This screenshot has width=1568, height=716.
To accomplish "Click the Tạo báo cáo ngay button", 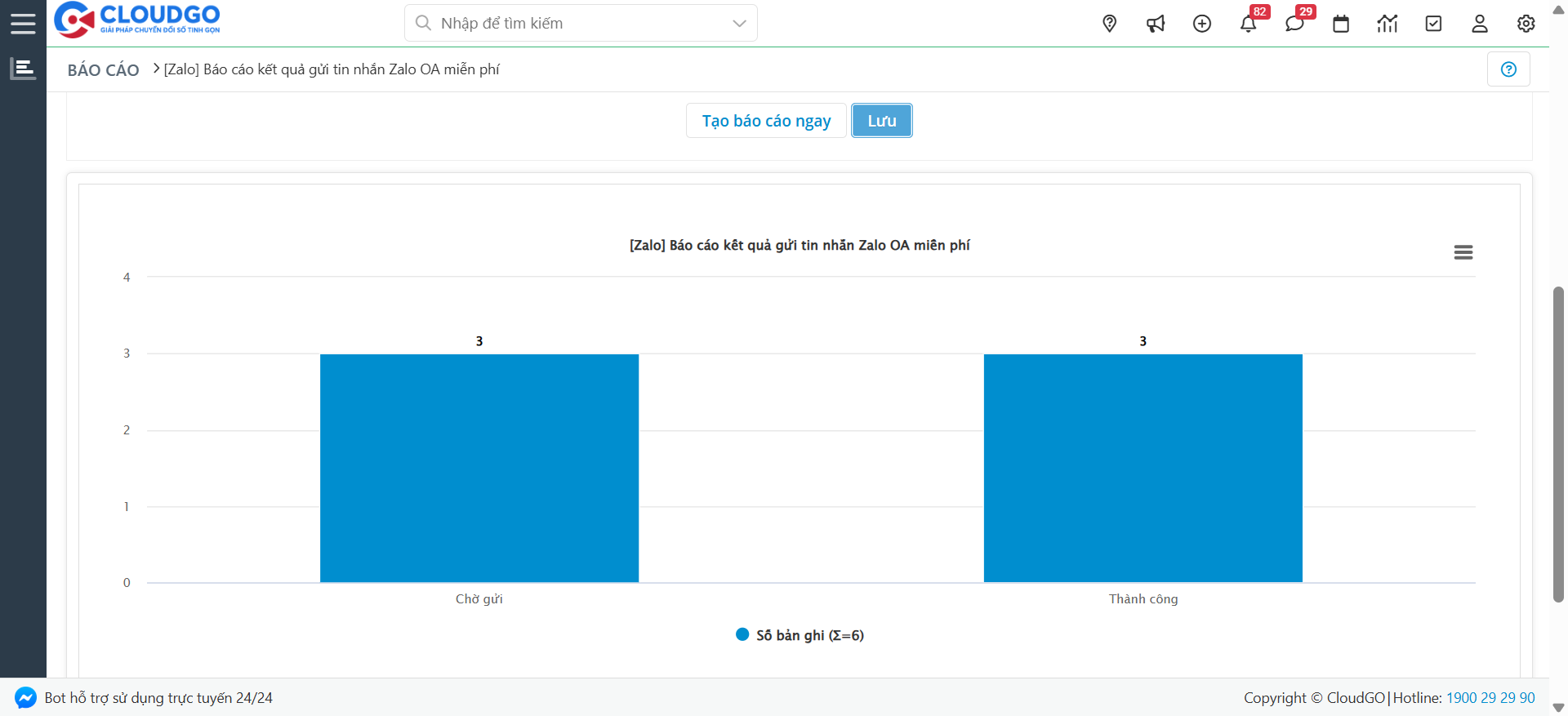I will tap(766, 121).
